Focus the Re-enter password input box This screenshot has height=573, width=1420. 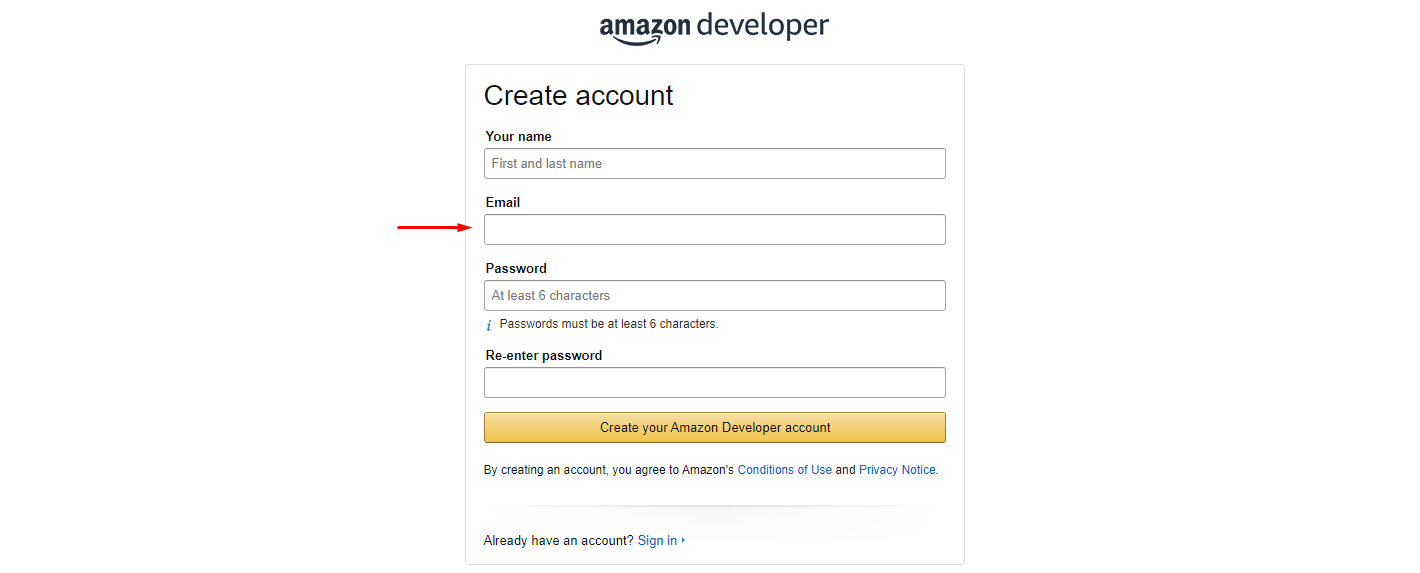point(714,383)
